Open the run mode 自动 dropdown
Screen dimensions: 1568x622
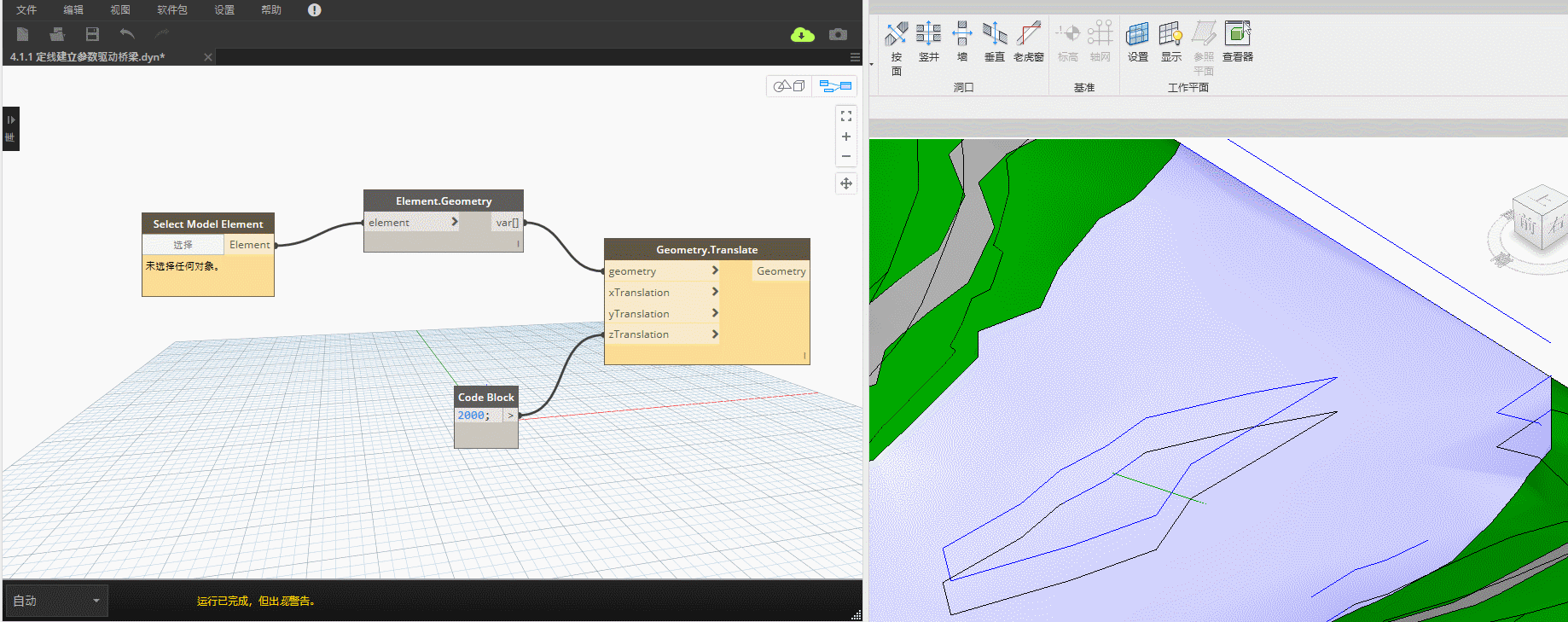tap(57, 601)
